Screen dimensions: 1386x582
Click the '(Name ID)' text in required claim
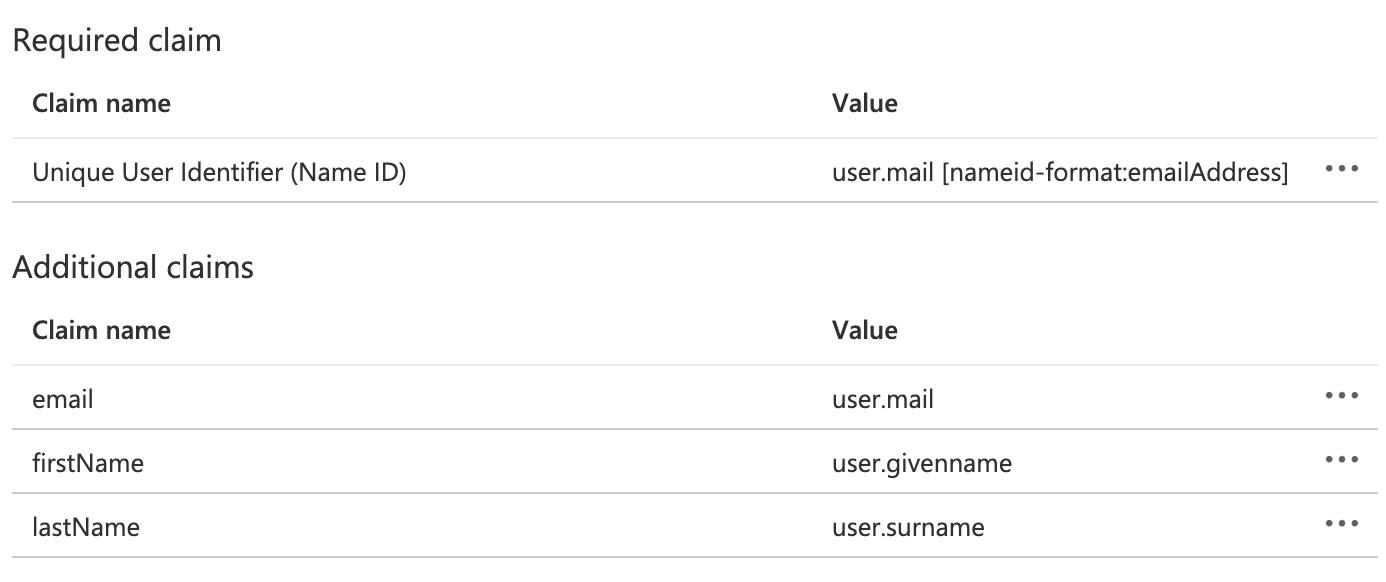click(x=348, y=173)
